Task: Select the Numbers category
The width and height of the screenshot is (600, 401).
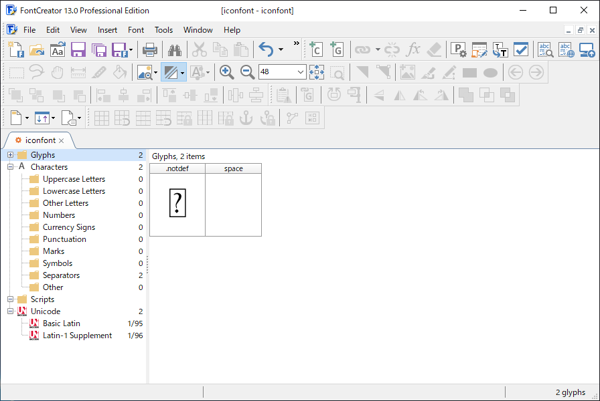Action: click(x=59, y=215)
